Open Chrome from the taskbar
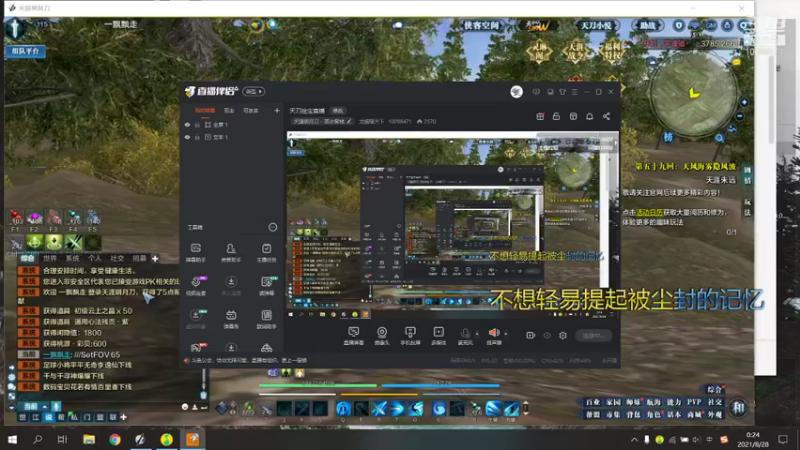Screen dimensions: 800x450 pos(115,439)
